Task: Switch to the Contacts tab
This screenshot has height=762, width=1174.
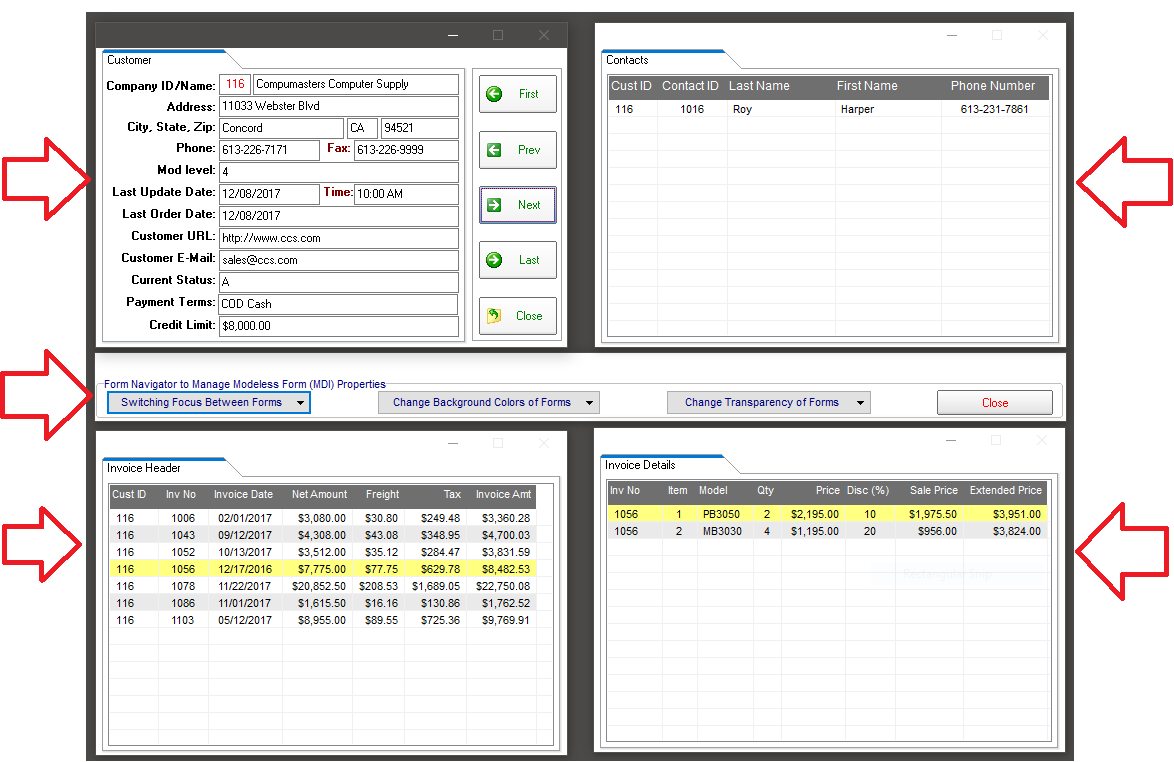Action: coord(628,60)
